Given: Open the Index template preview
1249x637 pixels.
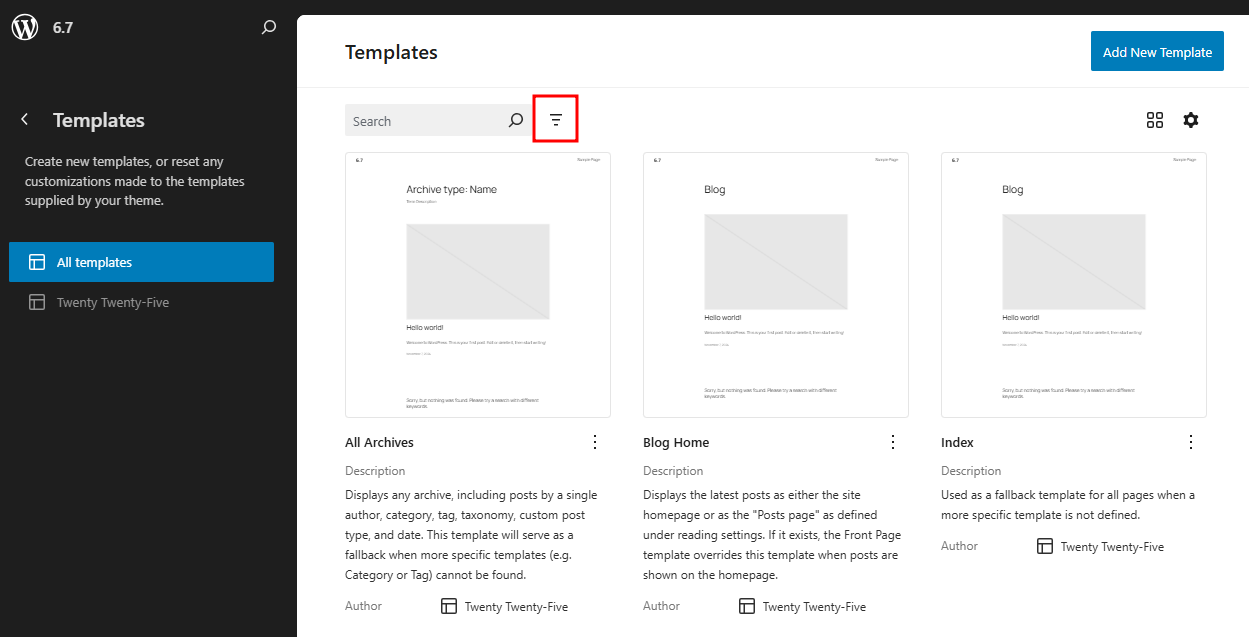Looking at the screenshot, I should click(1073, 284).
